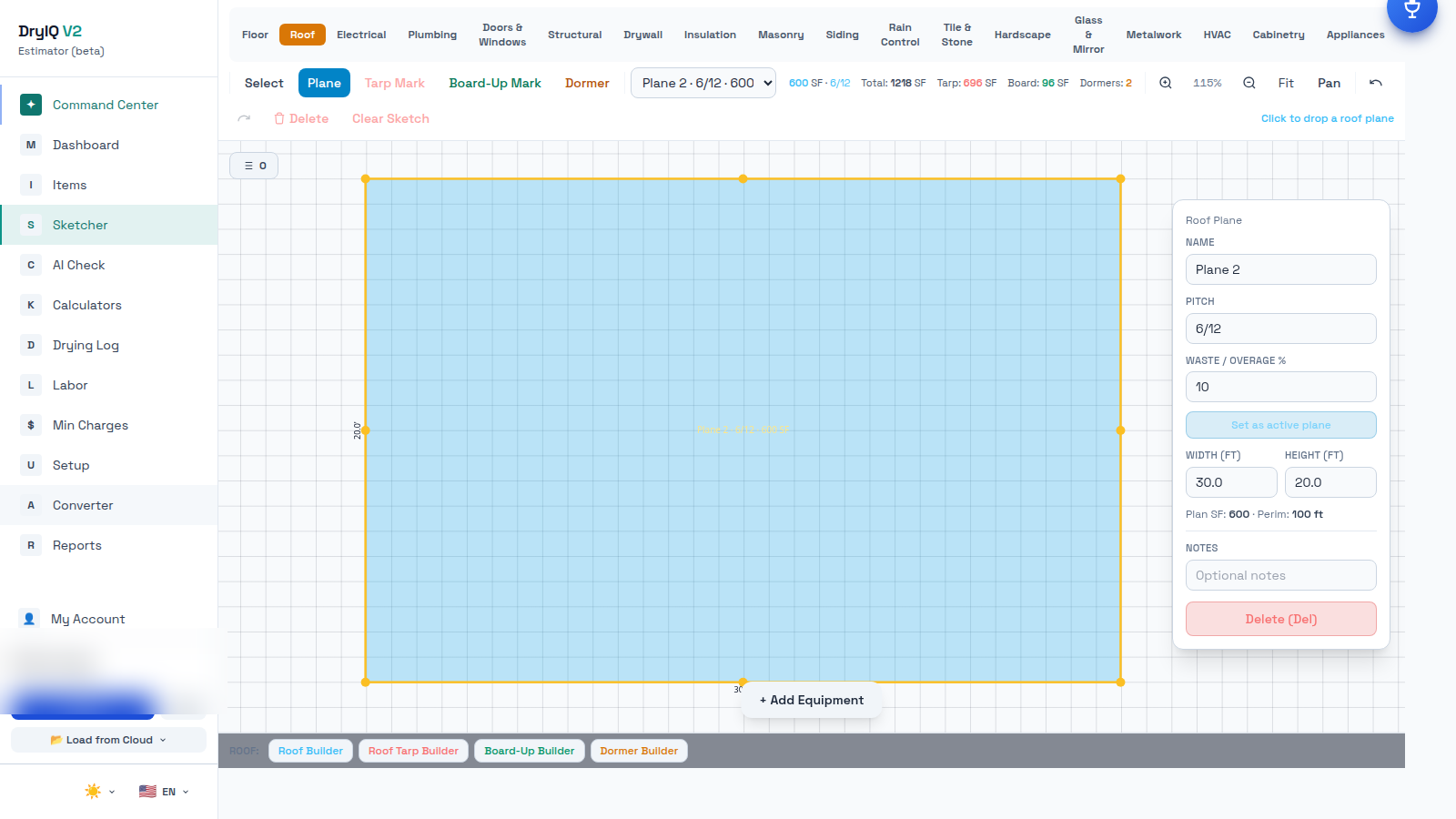Open the Drying Log page

(109, 345)
